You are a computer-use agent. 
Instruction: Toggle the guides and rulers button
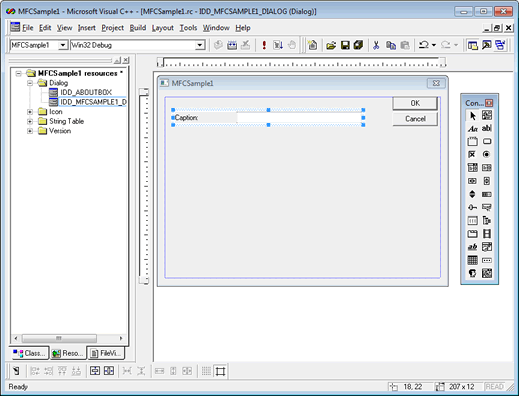click(220, 371)
